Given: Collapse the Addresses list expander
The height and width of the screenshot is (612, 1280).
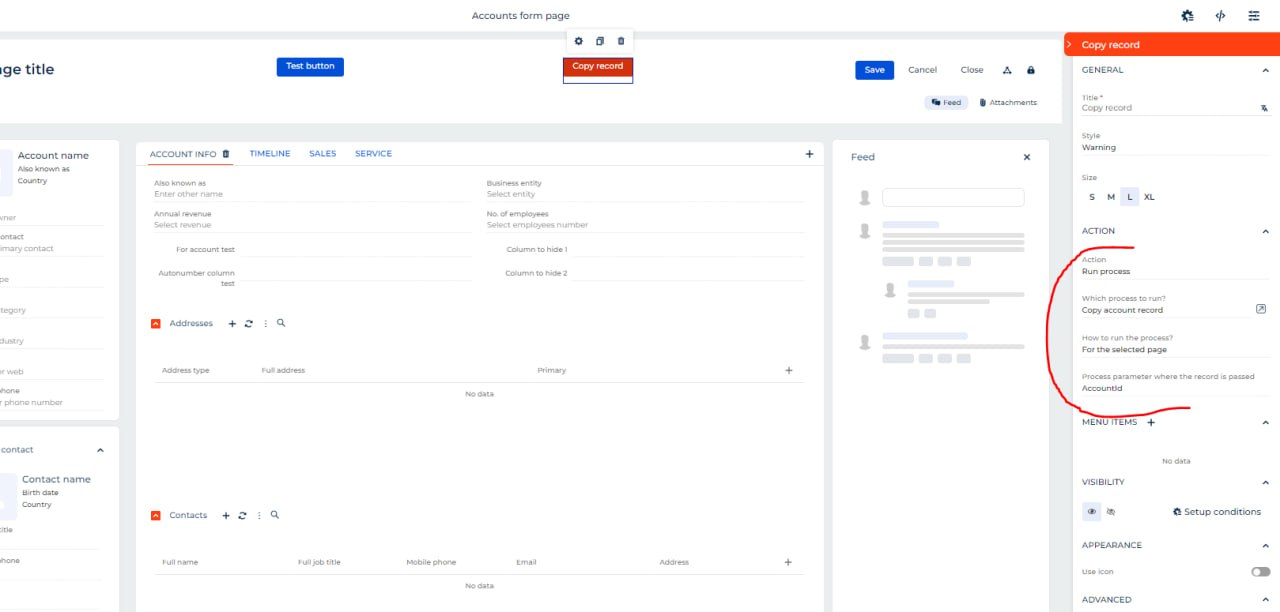Looking at the screenshot, I should coord(155,324).
